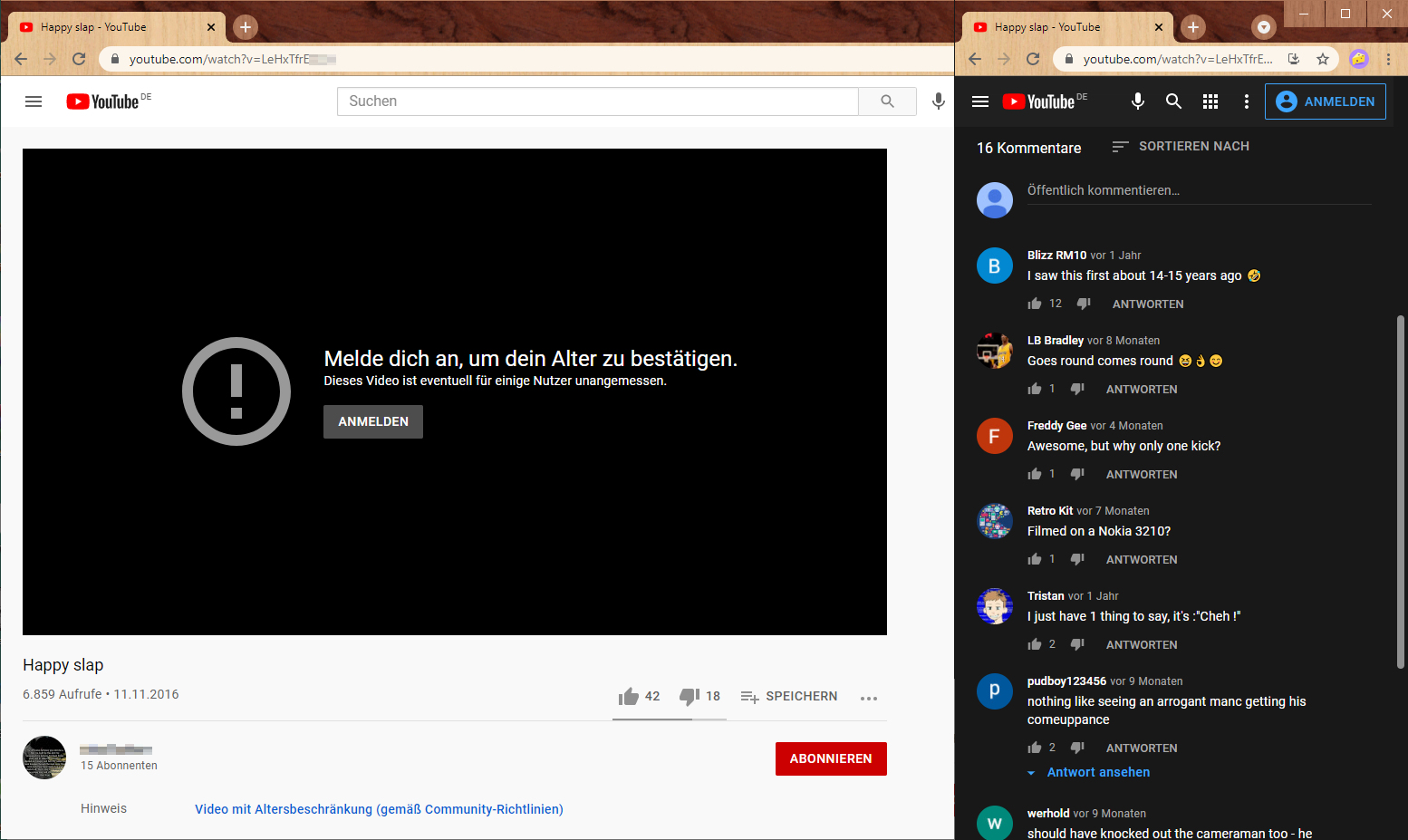
Task: Reply to Tristan's comment
Action: 1142,644
